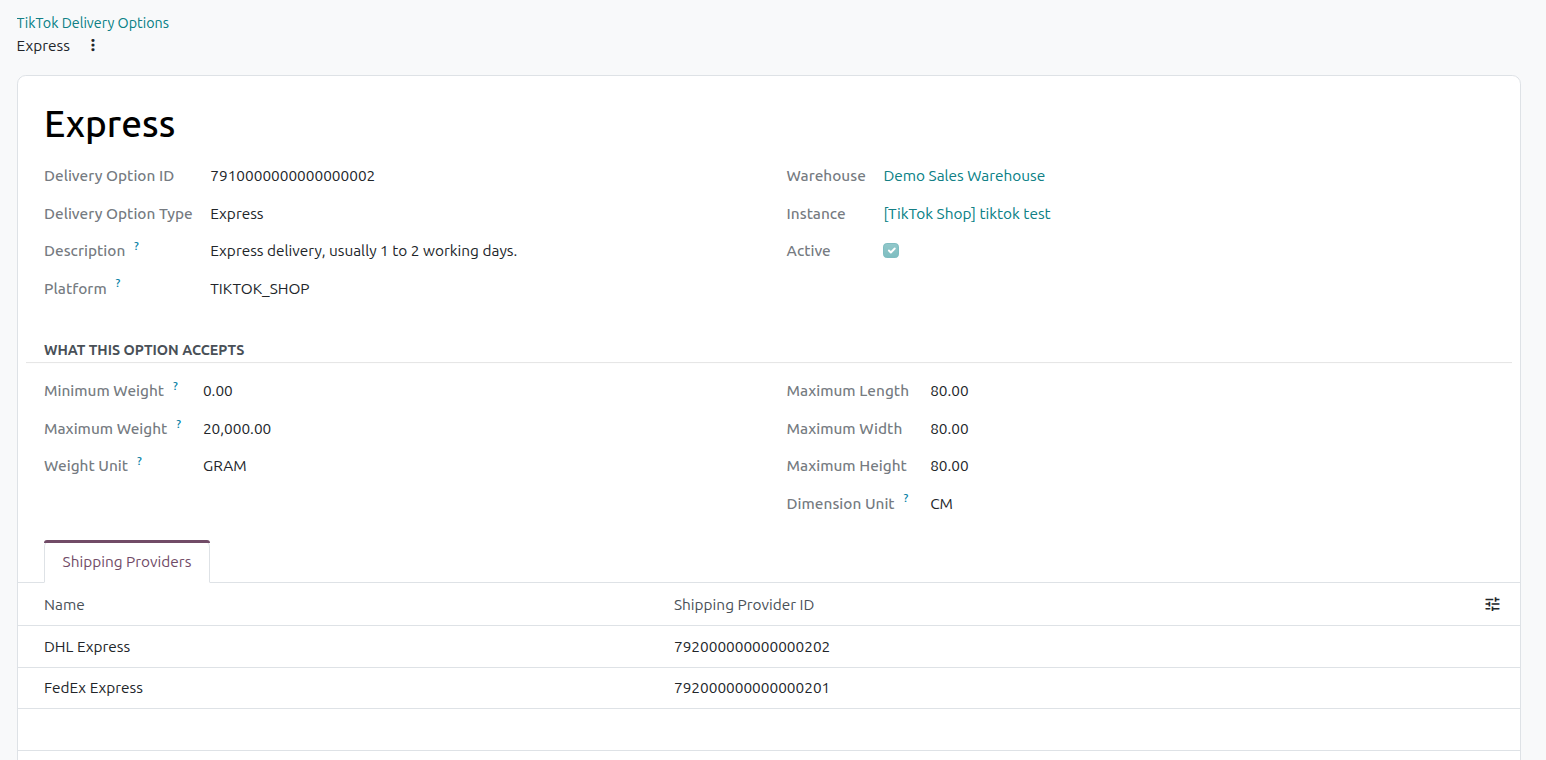Open column settings for the Shipping Providers table
Viewport: 1546px width, 760px height.
tap(1492, 604)
